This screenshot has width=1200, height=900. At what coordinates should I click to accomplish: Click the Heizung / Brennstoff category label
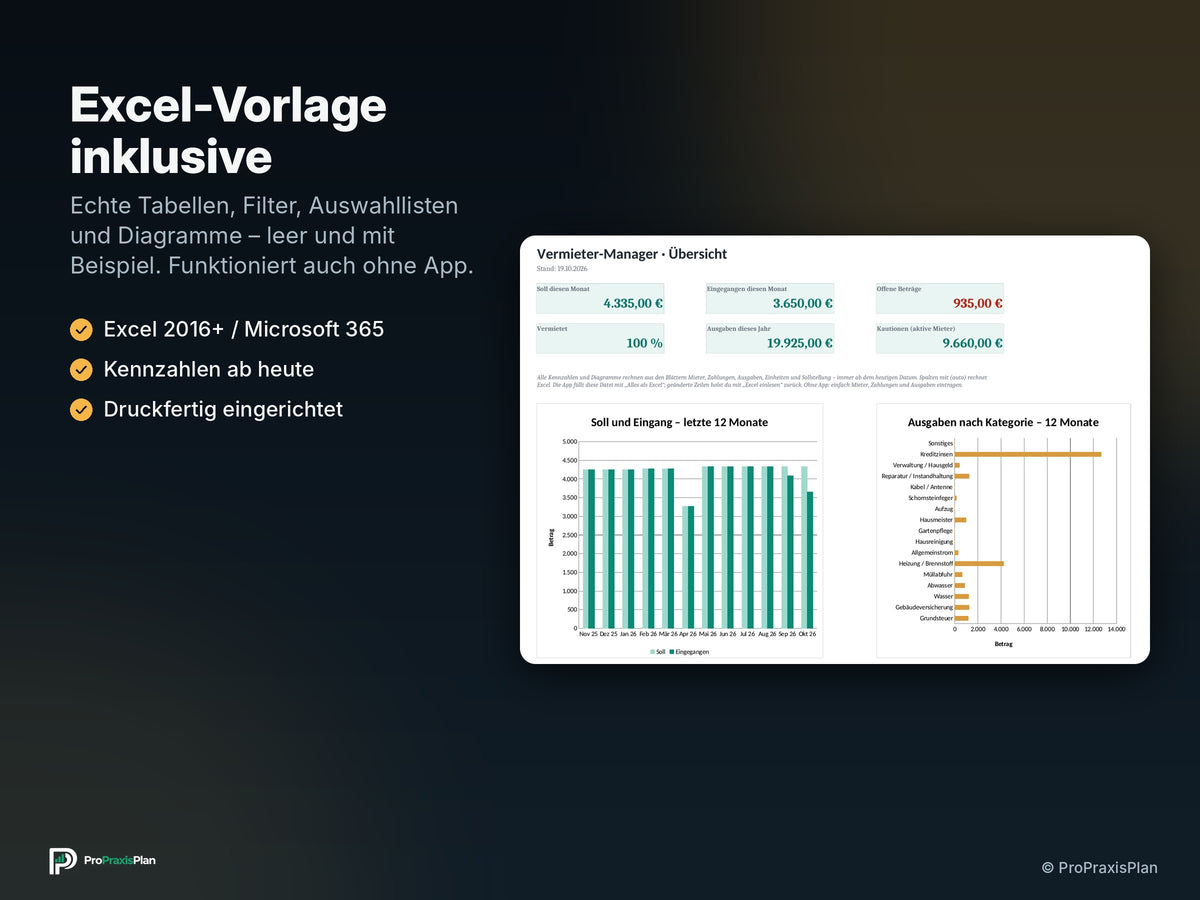point(926,564)
